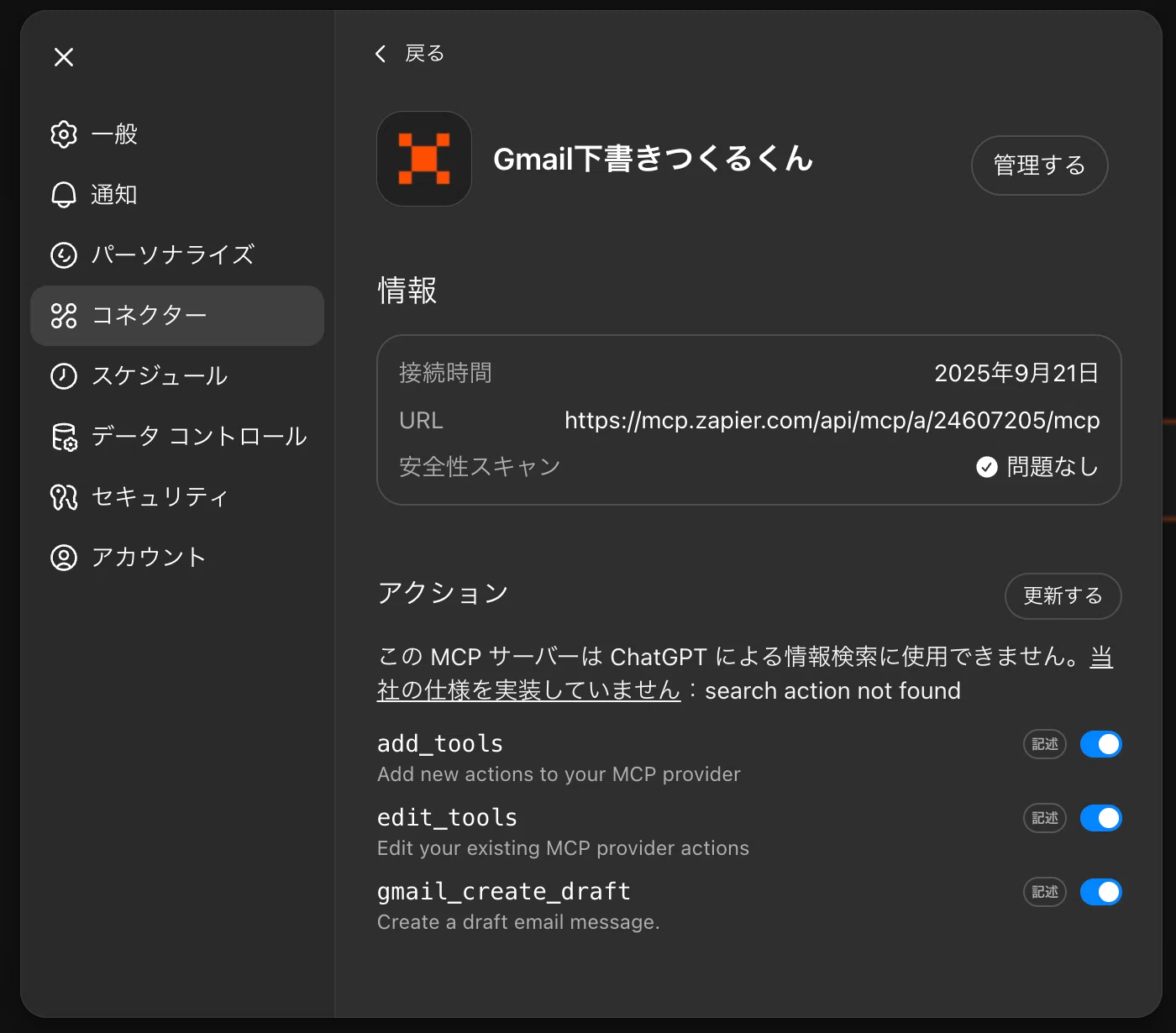Image resolution: width=1176 pixels, height=1033 pixels.
Task: Click the 記述 badge for add_tools
Action: [1045, 744]
